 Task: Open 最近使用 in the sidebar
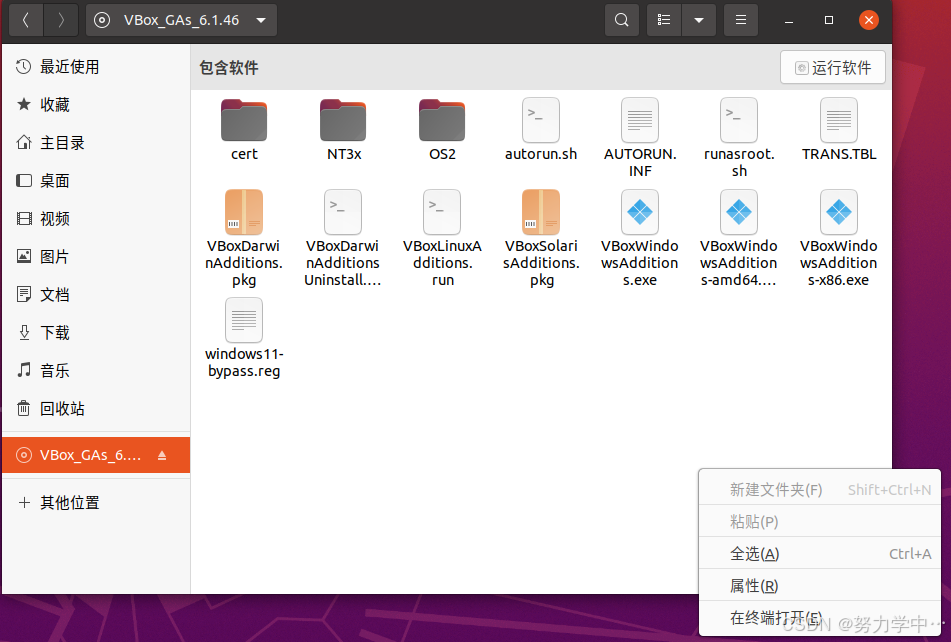96,67
